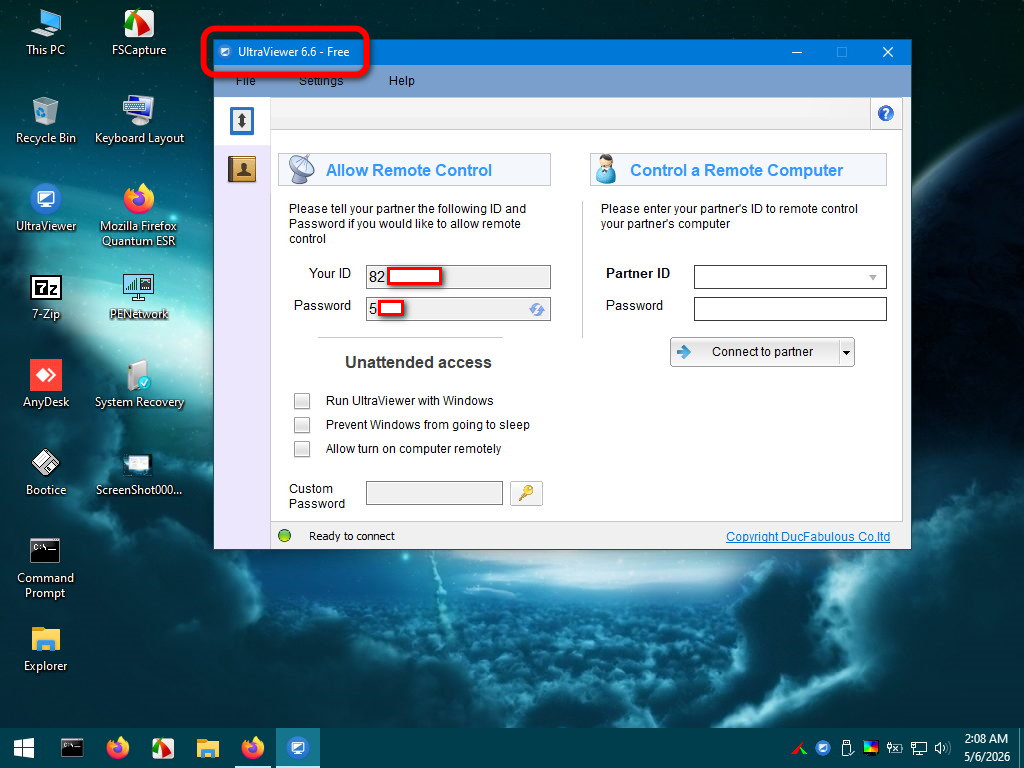Enable Run UltraViewer with Windows checkbox
The height and width of the screenshot is (768, 1024).
(x=302, y=400)
